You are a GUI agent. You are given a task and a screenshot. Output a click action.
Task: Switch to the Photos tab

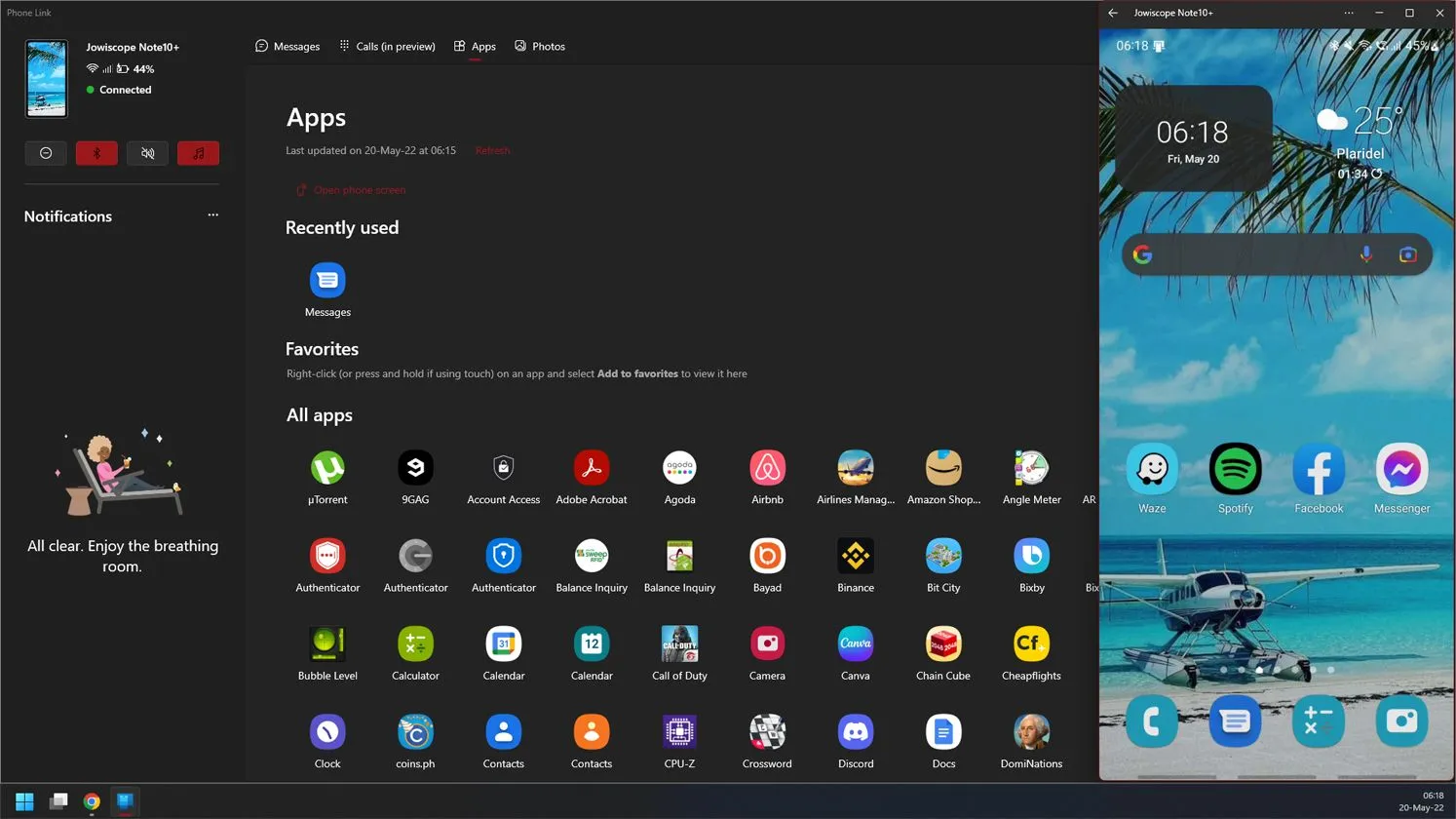click(540, 46)
